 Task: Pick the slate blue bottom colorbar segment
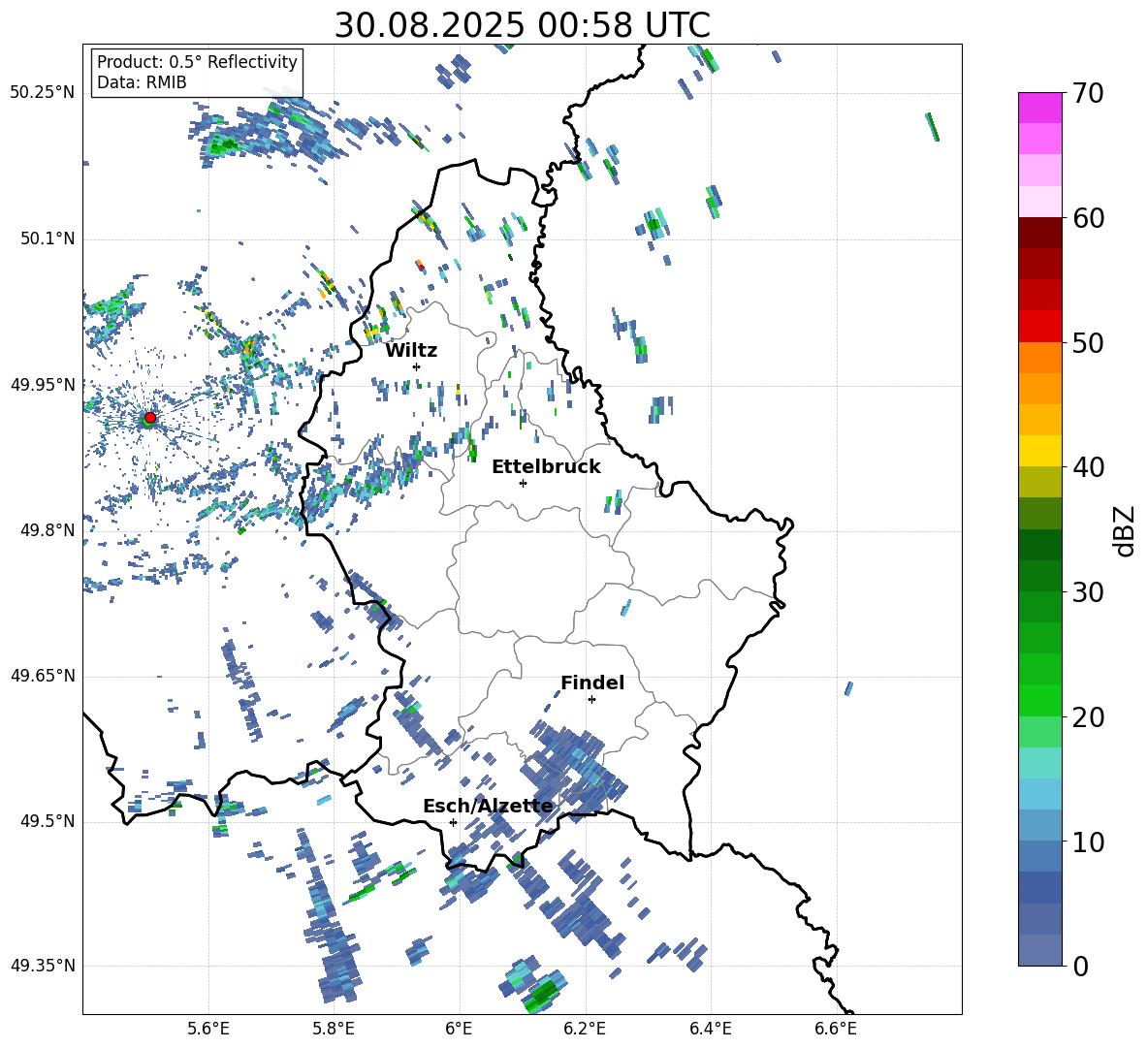click(1039, 950)
